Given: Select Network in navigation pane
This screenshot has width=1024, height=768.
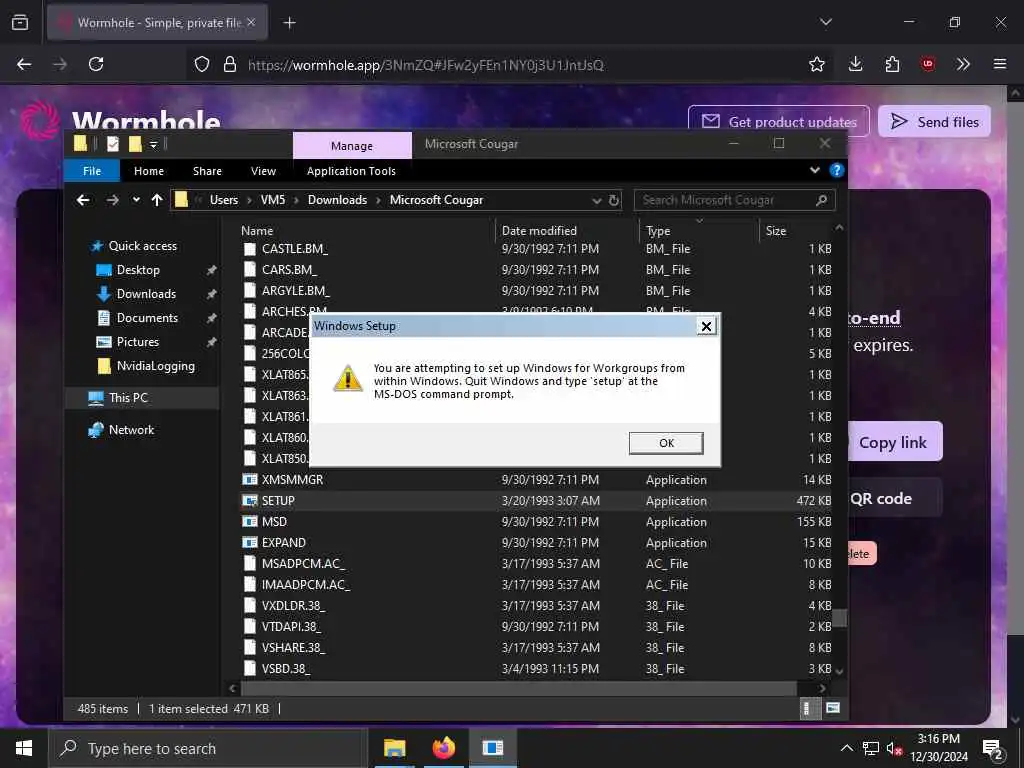Looking at the screenshot, I should pyautogui.click(x=131, y=430).
